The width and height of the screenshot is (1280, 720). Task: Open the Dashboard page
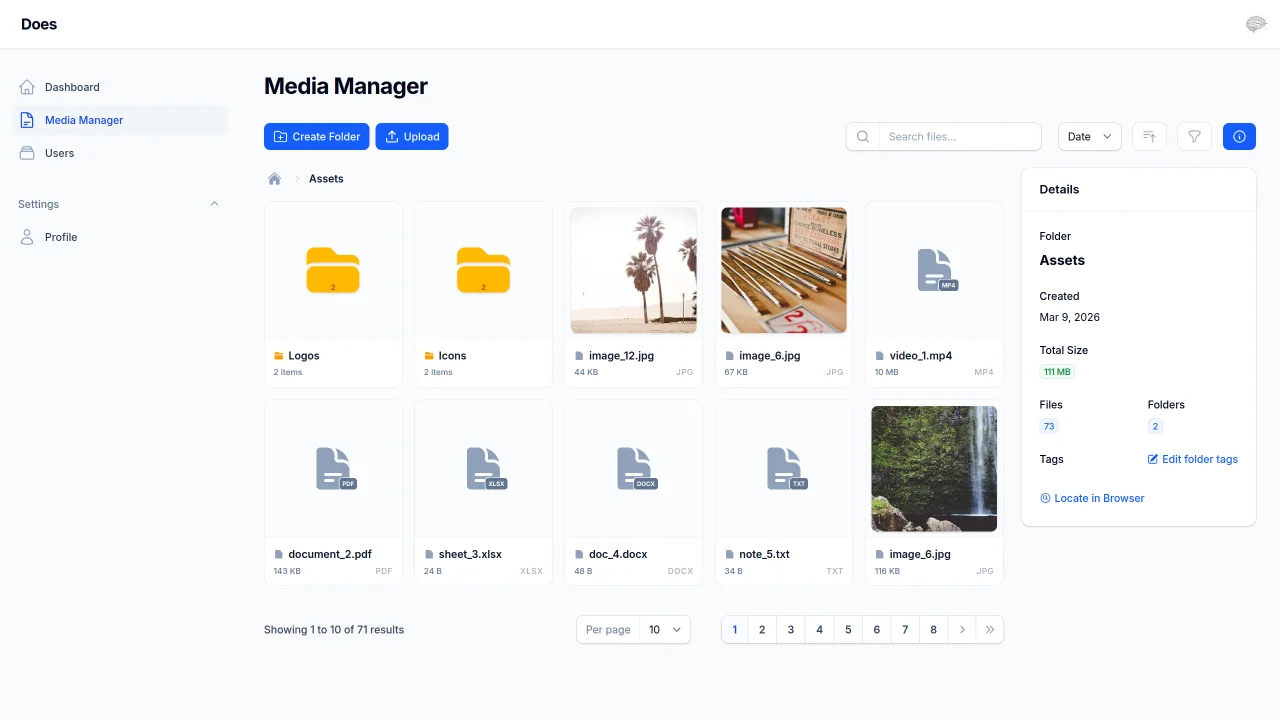pos(71,87)
